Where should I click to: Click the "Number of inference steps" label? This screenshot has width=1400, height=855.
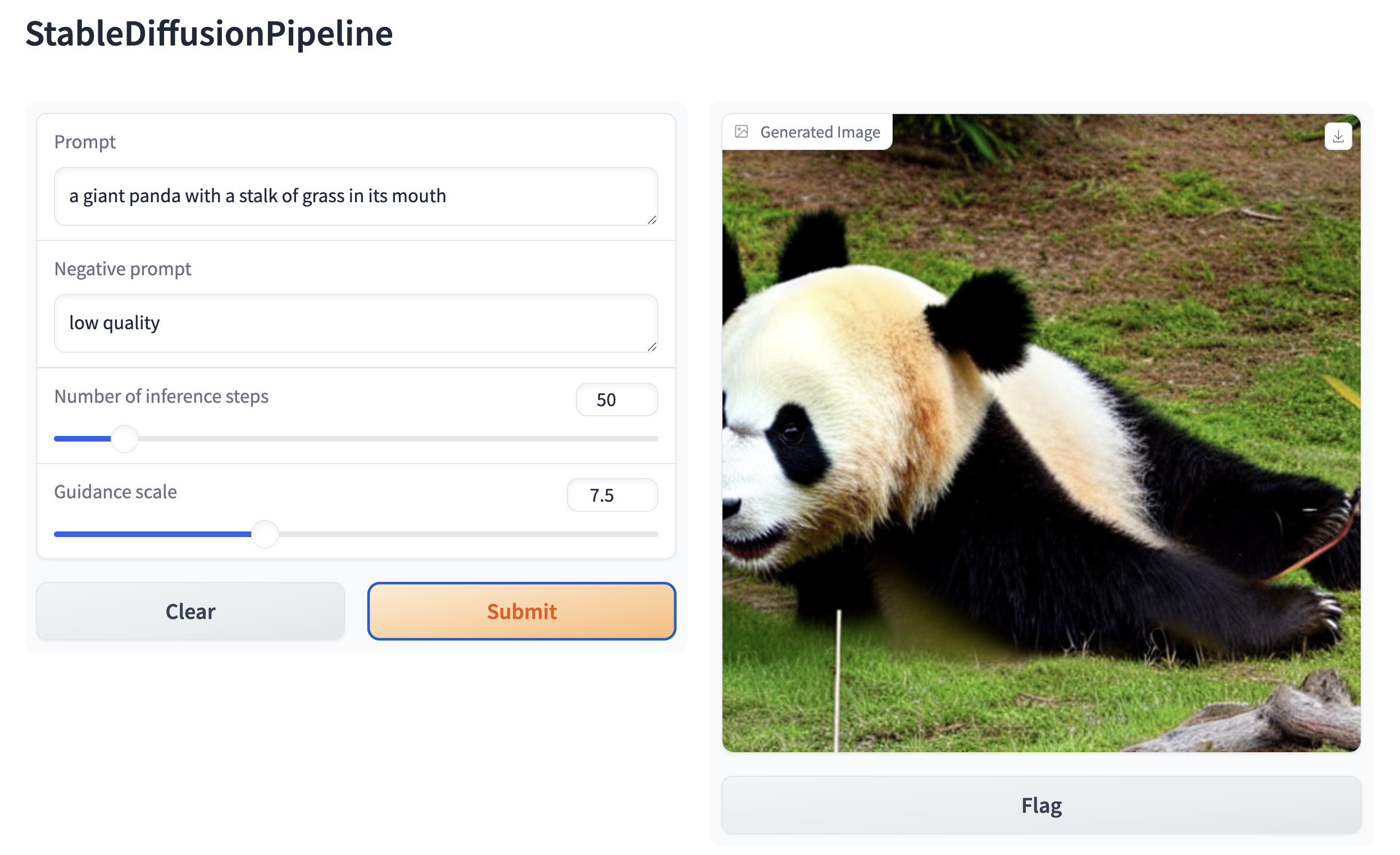(x=161, y=396)
